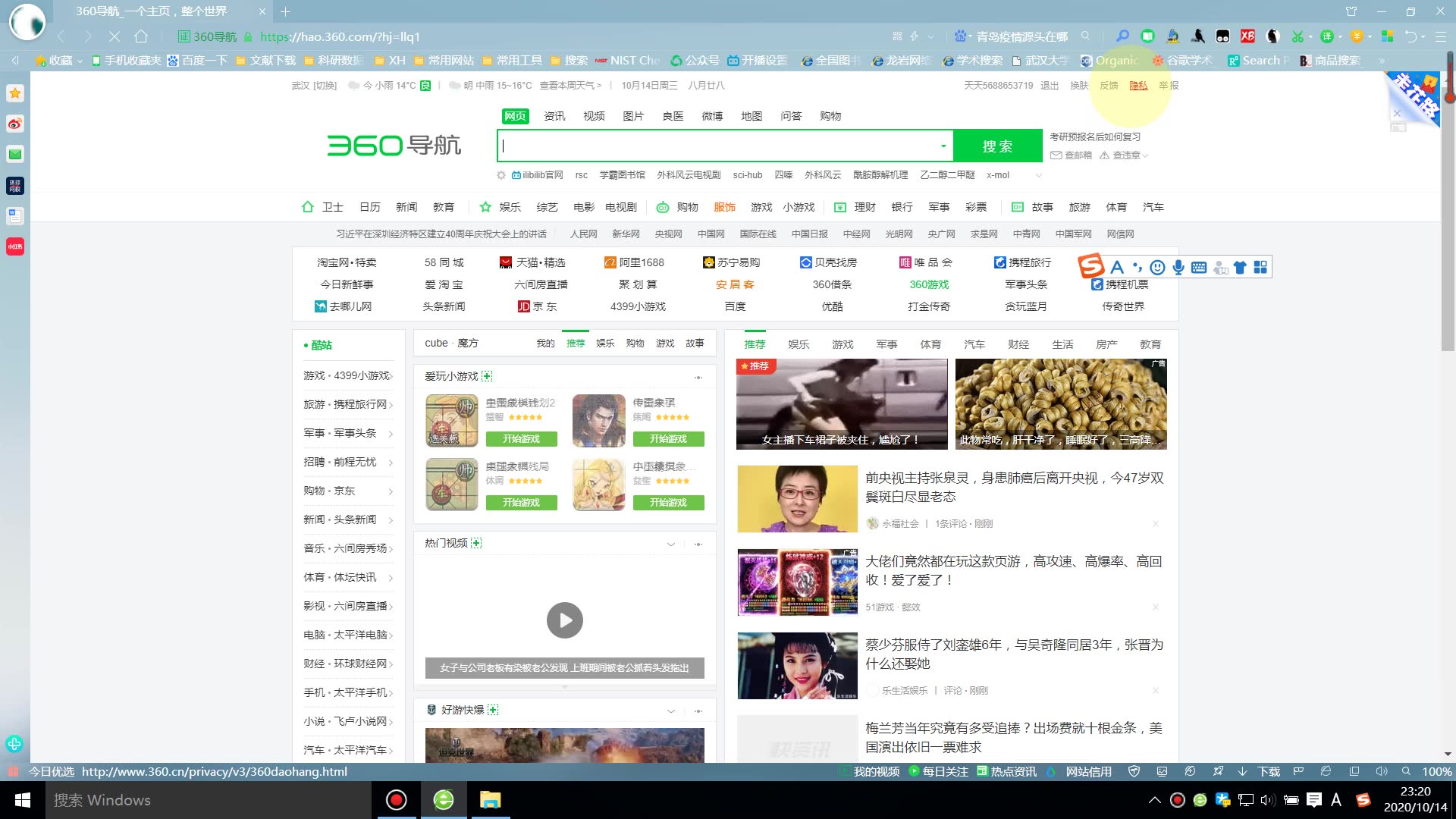This screenshot has height=819, width=1456.
Task: Open a new tab with the plus icon
Action: tap(286, 11)
